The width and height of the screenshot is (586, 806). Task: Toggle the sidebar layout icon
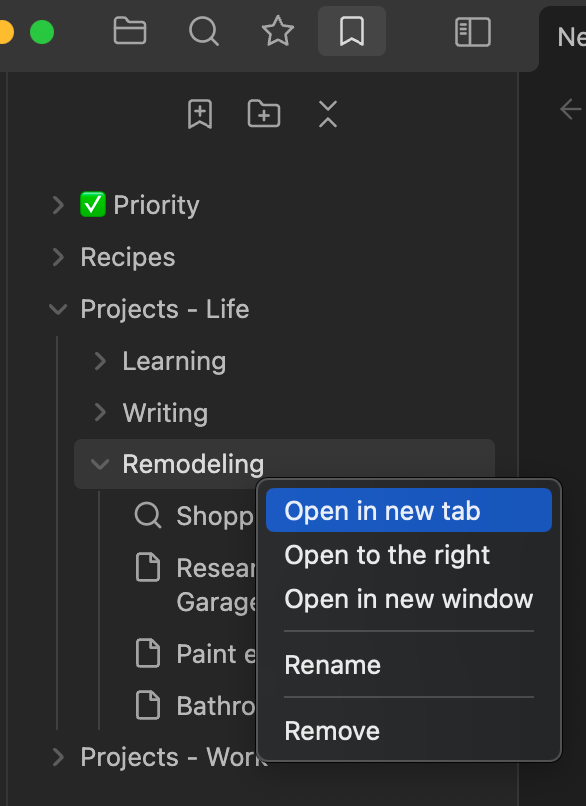coord(473,32)
